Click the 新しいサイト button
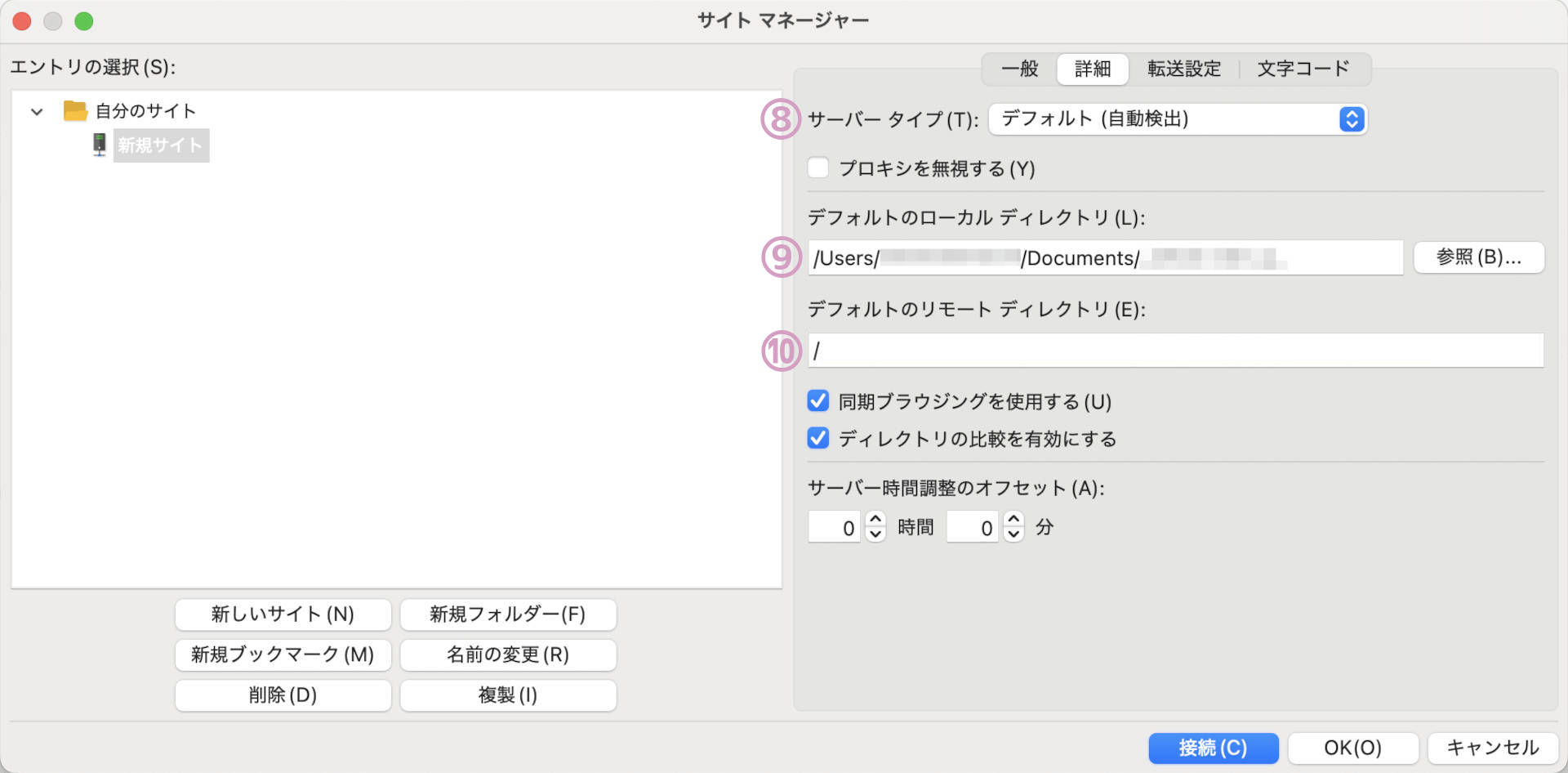This screenshot has height=773, width=1568. pyautogui.click(x=283, y=614)
